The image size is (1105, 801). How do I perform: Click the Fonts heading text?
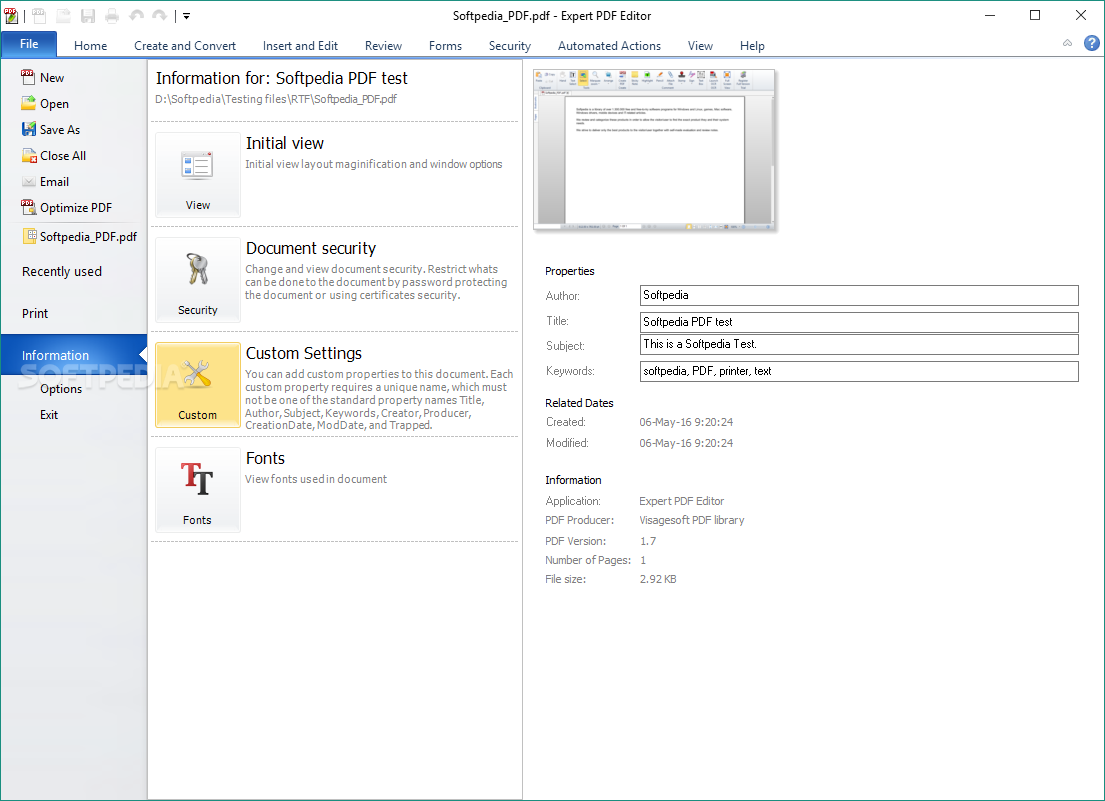pyautogui.click(x=265, y=458)
